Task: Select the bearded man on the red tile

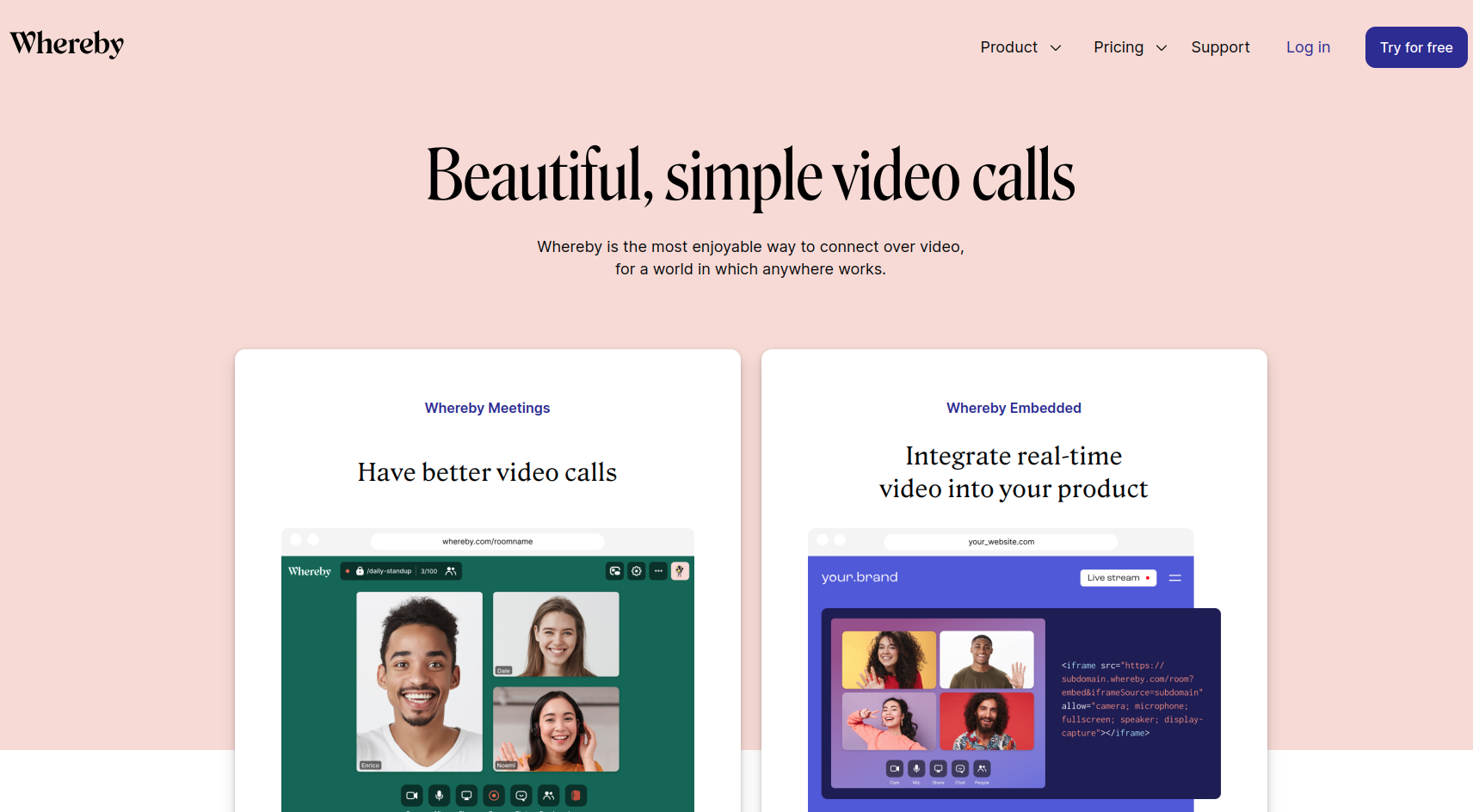Action: click(987, 722)
